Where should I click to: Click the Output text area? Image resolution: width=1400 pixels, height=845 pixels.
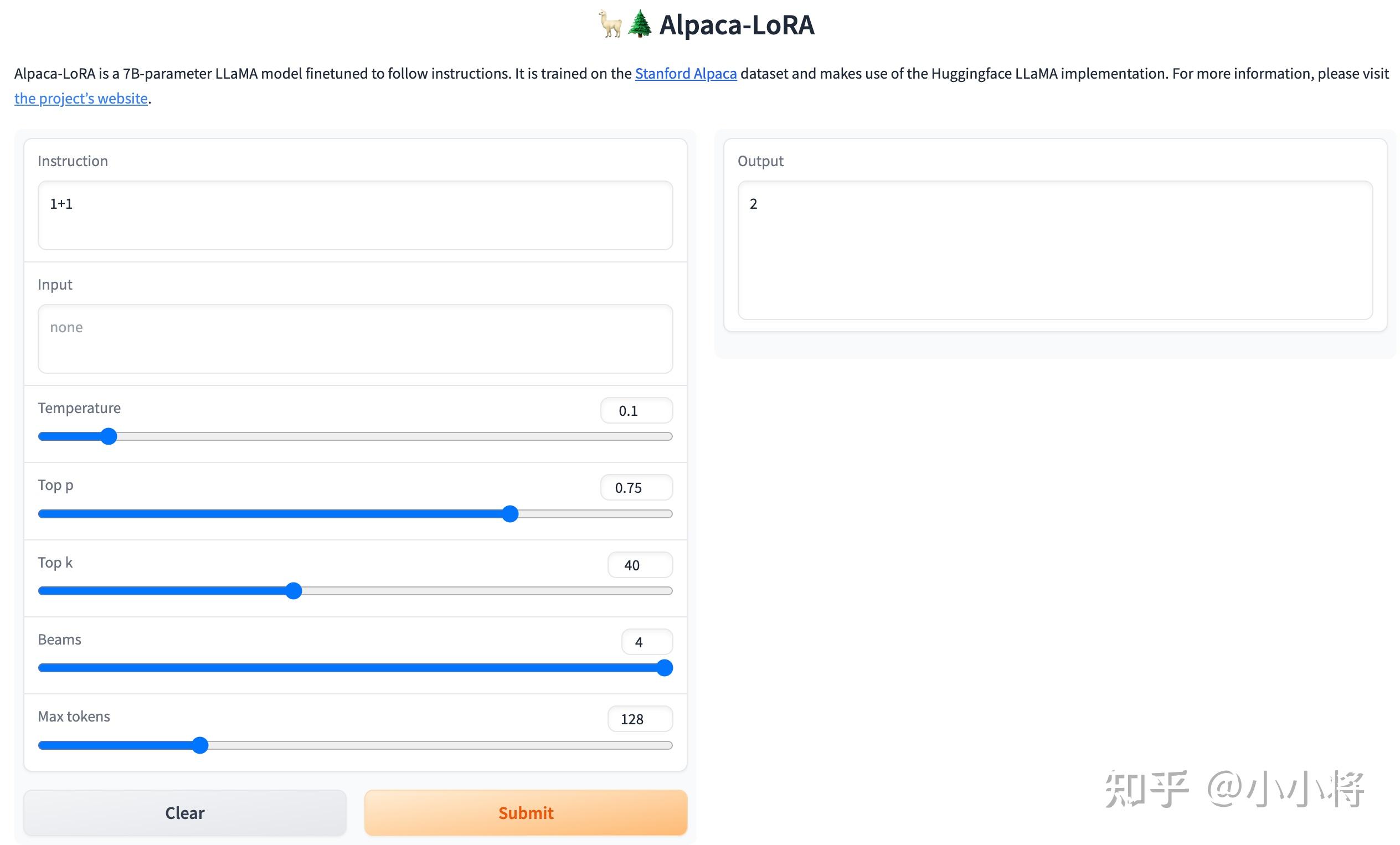coord(1054,250)
